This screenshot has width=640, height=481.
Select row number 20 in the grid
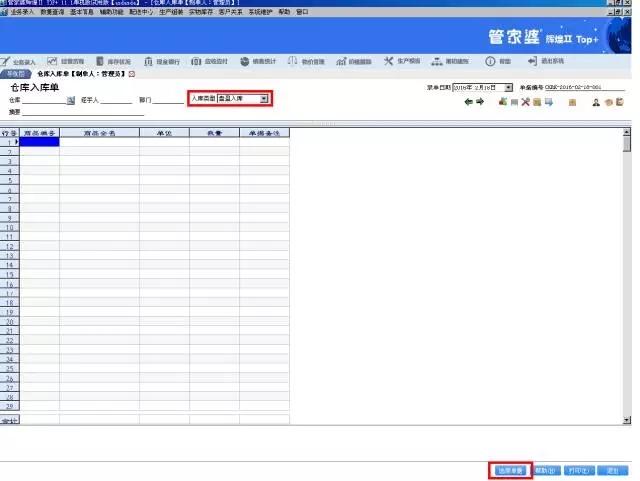10,322
